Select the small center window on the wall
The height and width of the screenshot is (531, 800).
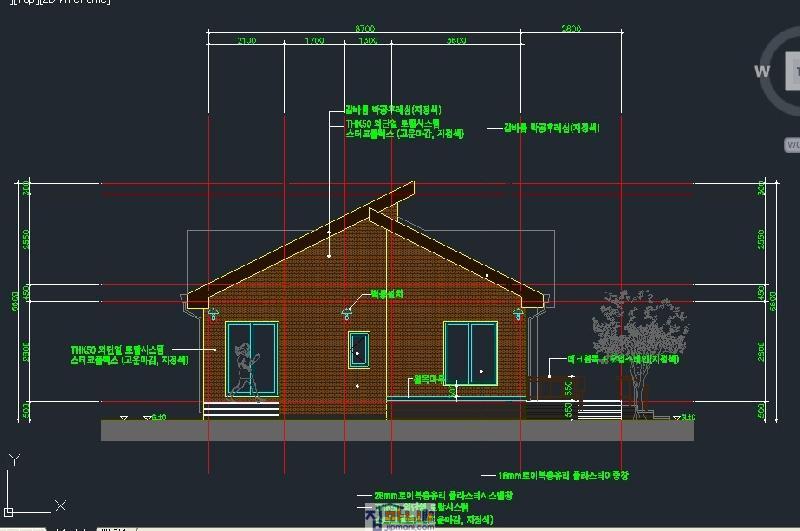tap(359, 349)
